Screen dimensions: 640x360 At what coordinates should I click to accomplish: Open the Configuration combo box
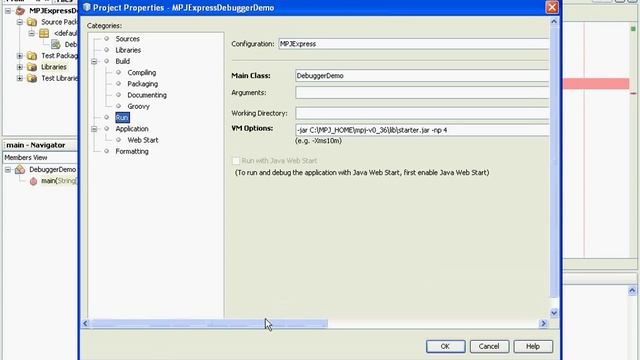click(413, 44)
